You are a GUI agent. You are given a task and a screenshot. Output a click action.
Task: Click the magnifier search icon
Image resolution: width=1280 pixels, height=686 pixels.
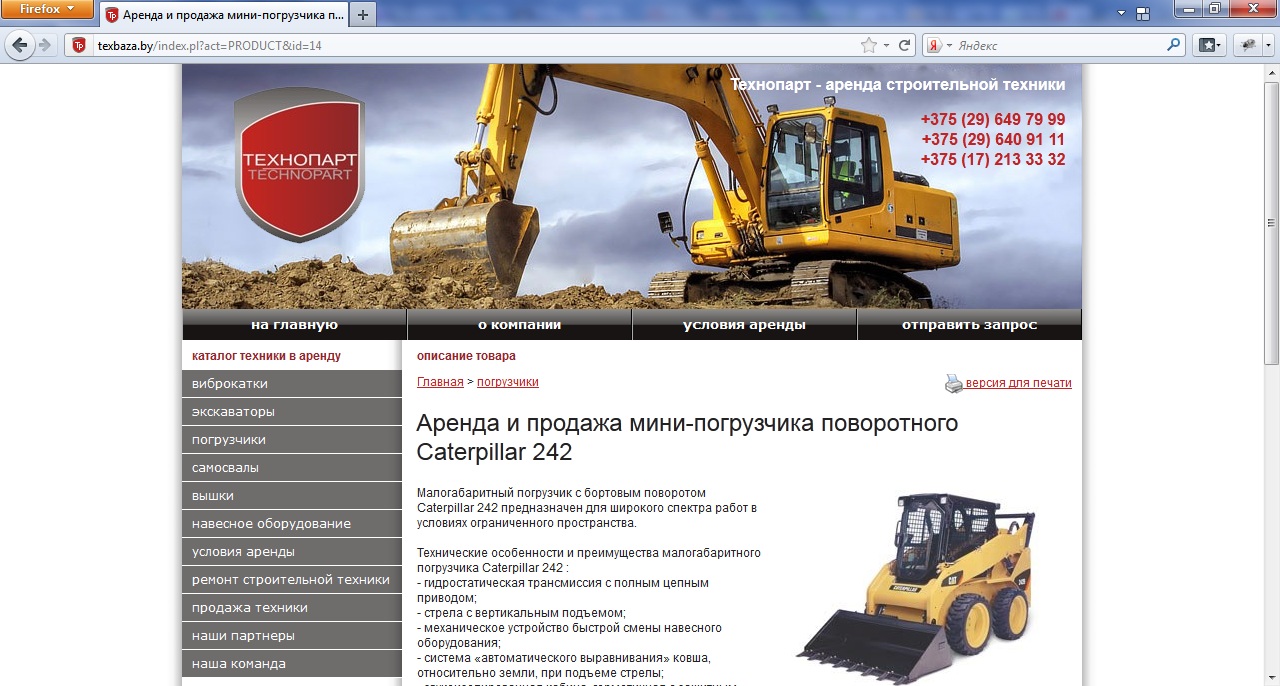[1174, 45]
